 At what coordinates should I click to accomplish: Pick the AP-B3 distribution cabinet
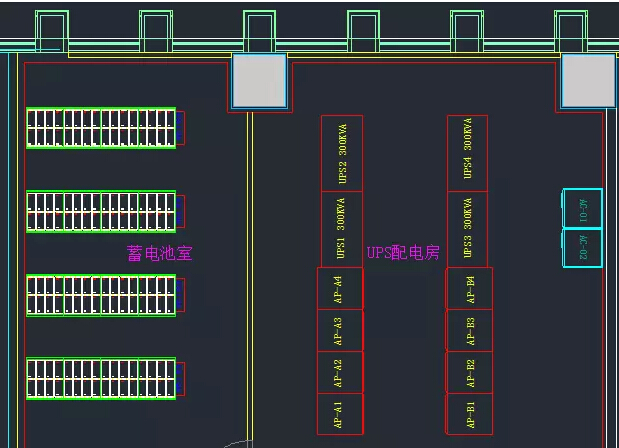469,330
